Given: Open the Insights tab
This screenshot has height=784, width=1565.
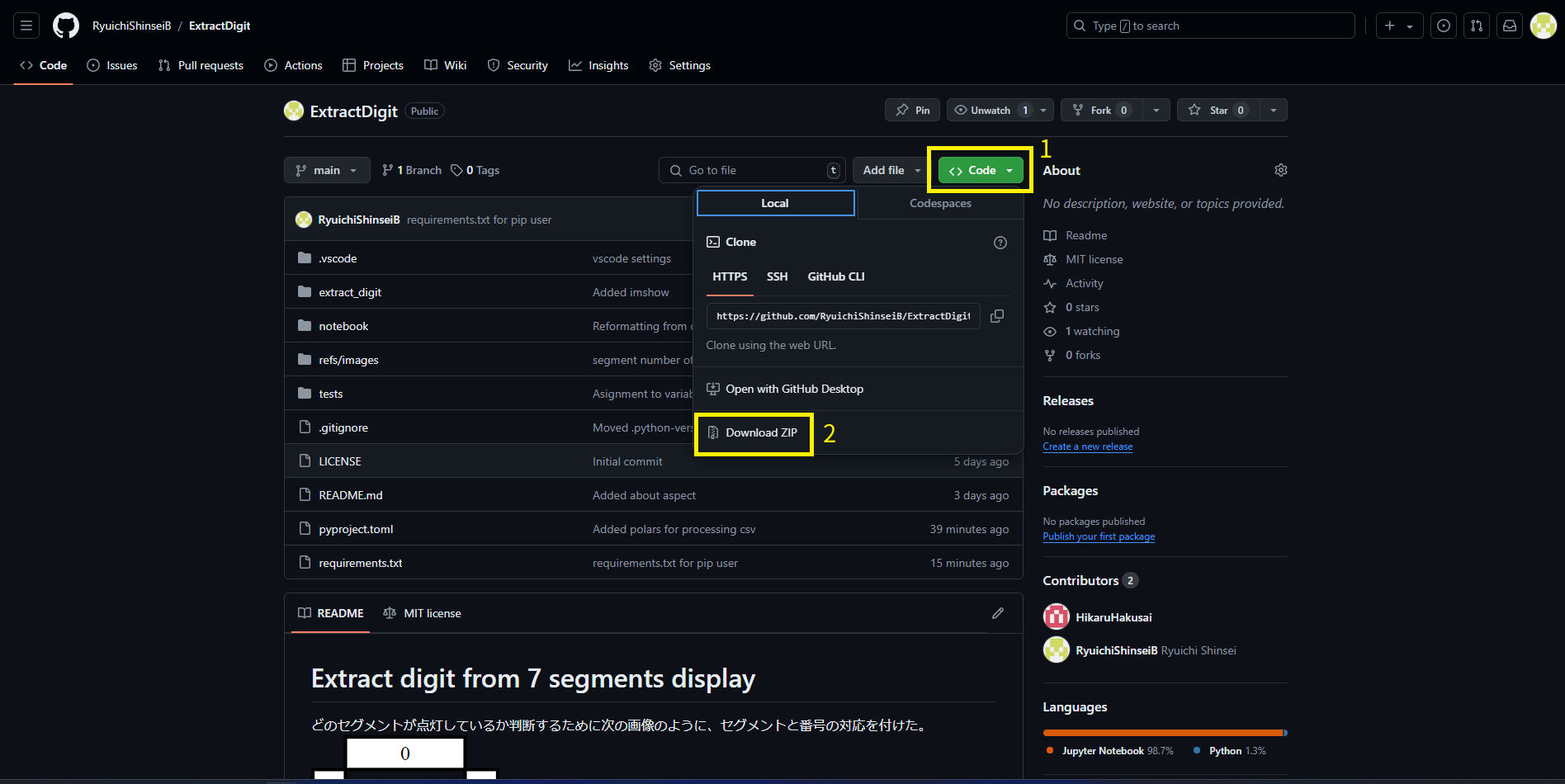Looking at the screenshot, I should pyautogui.click(x=598, y=65).
